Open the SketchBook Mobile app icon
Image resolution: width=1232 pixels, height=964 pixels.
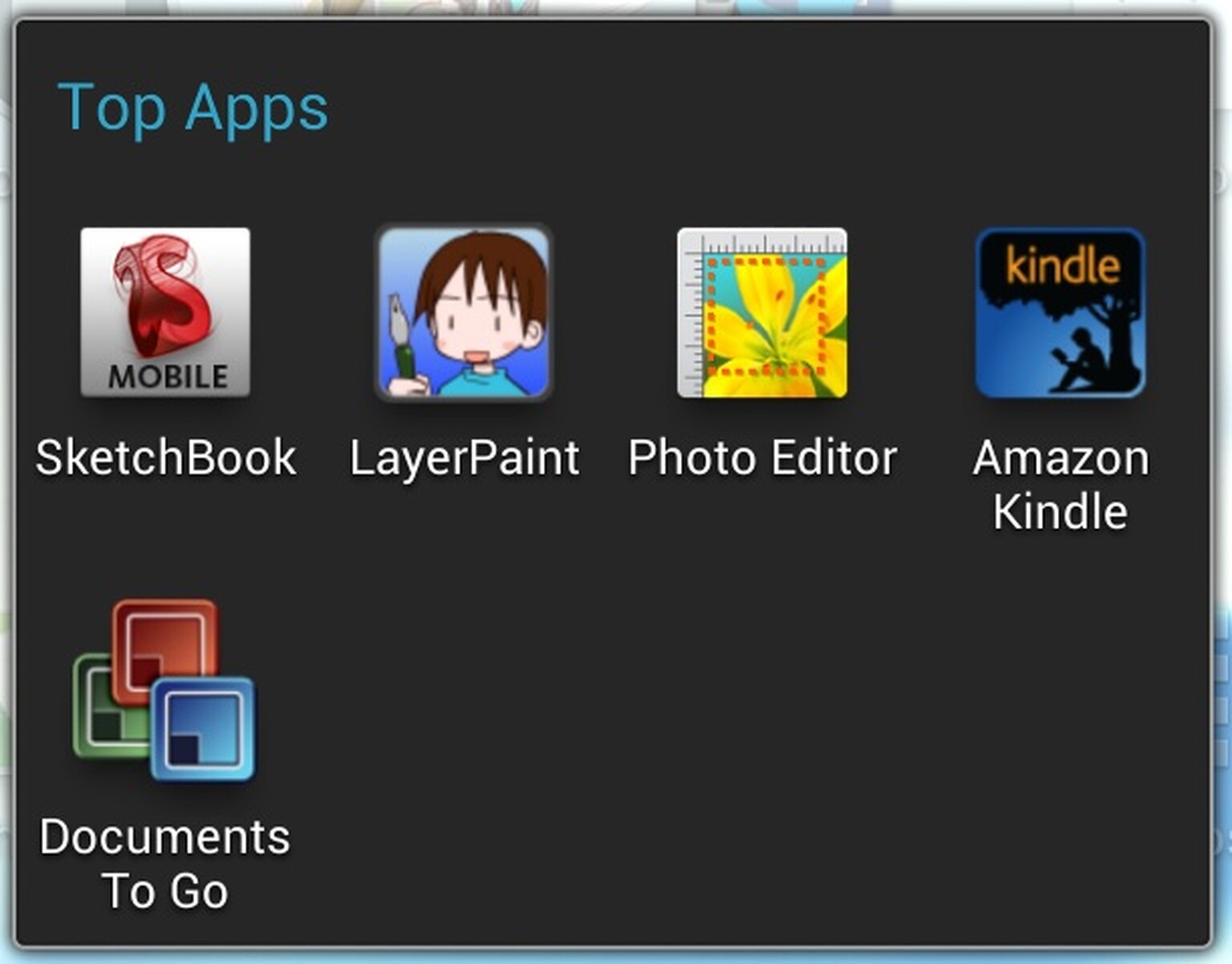(165, 312)
